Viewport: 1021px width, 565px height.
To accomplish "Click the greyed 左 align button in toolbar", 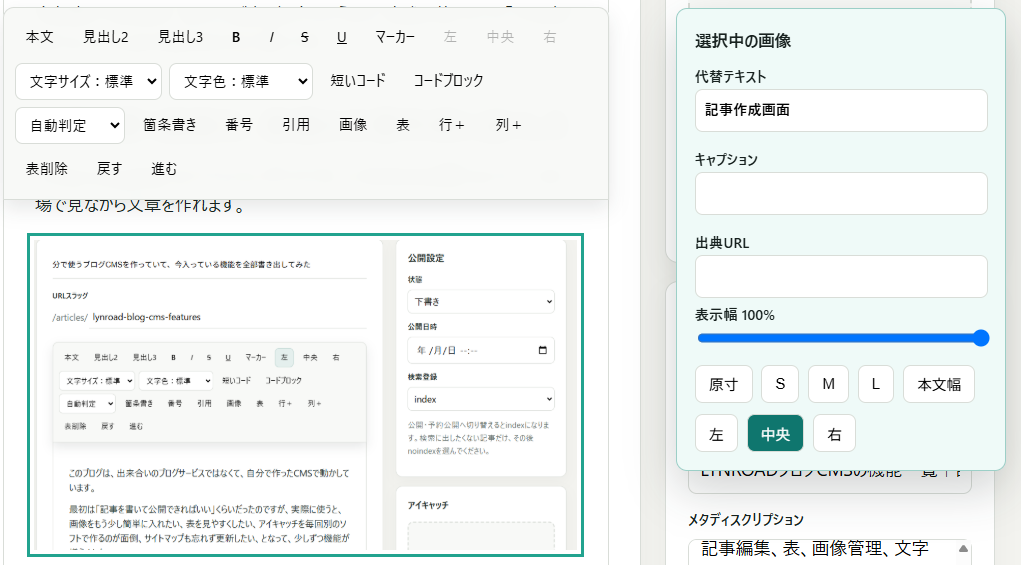I will [450, 37].
